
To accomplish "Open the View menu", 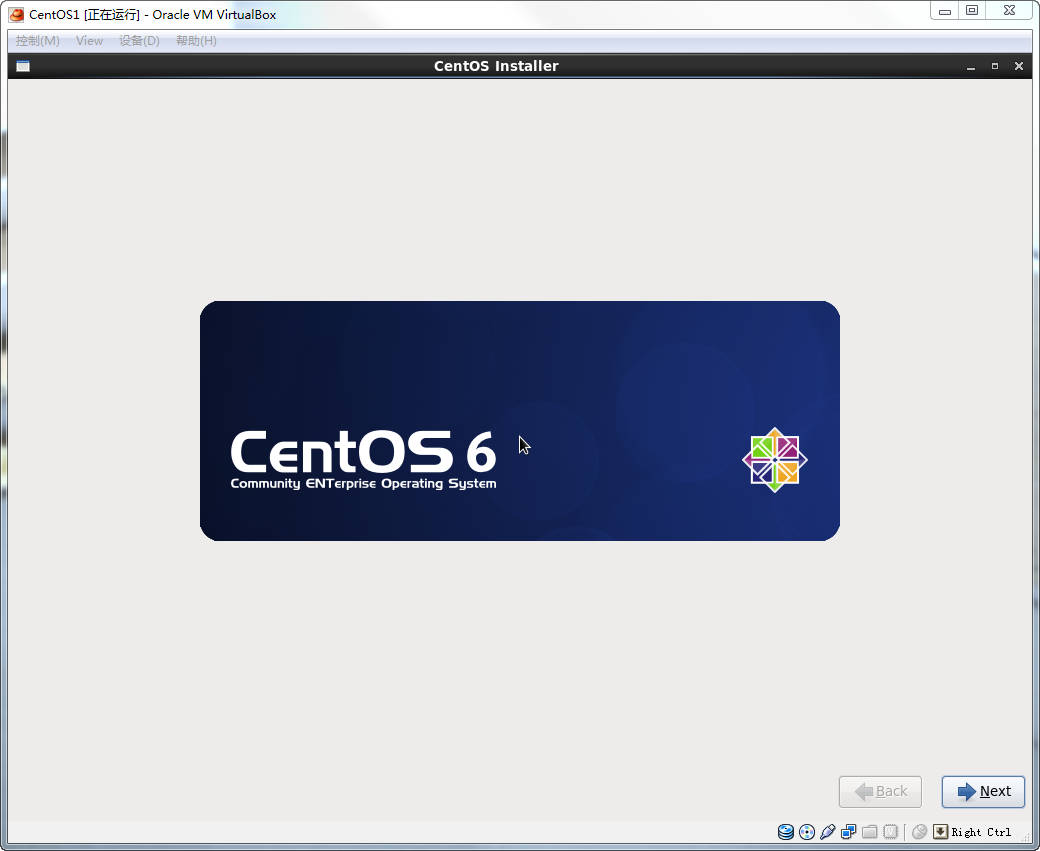I will (x=90, y=40).
